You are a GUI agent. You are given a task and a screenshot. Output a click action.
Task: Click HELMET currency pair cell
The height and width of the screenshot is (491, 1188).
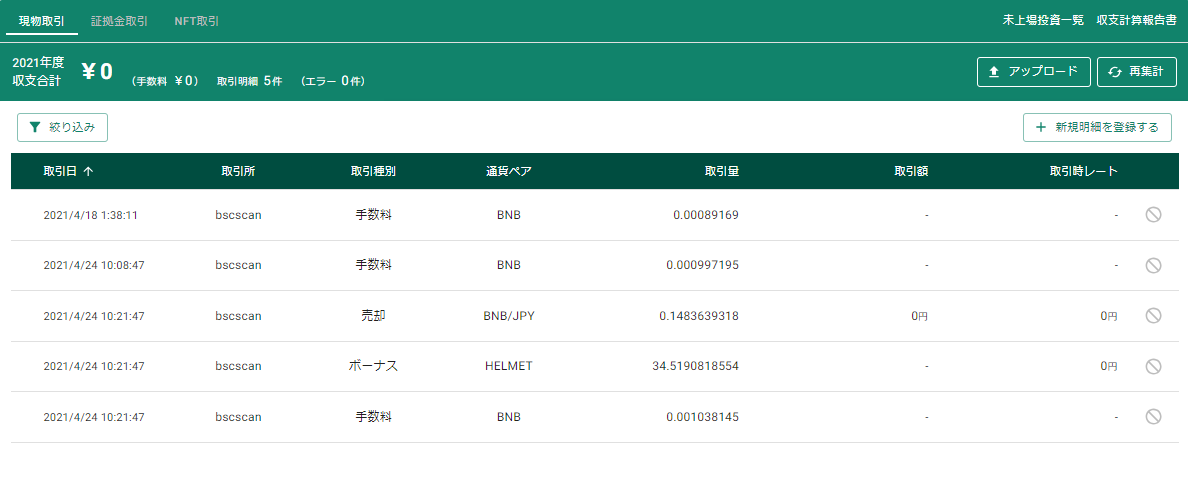pos(508,366)
